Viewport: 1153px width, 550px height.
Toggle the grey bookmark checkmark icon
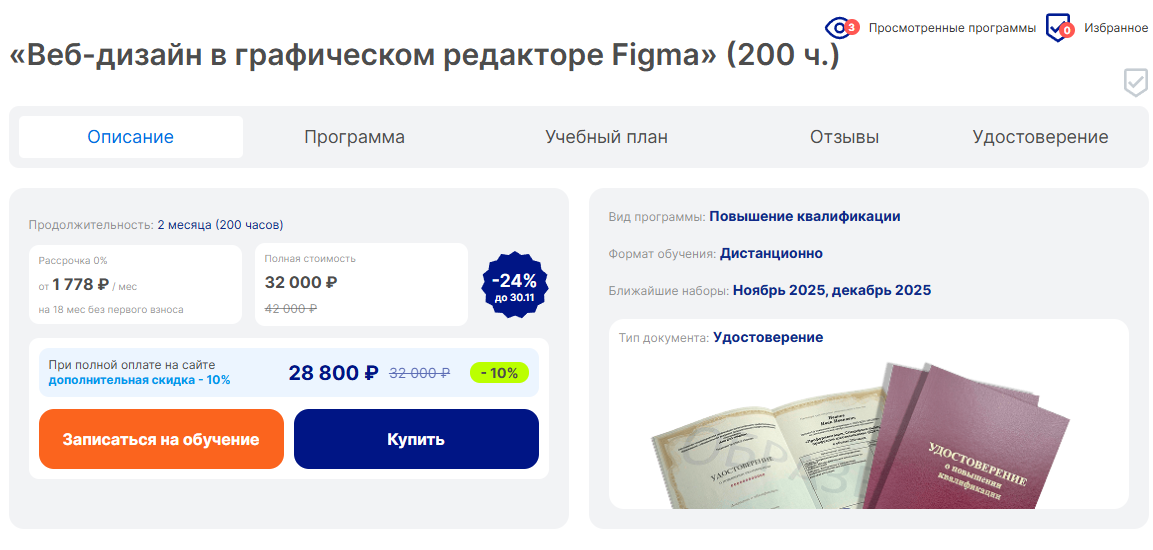pyautogui.click(x=1135, y=82)
